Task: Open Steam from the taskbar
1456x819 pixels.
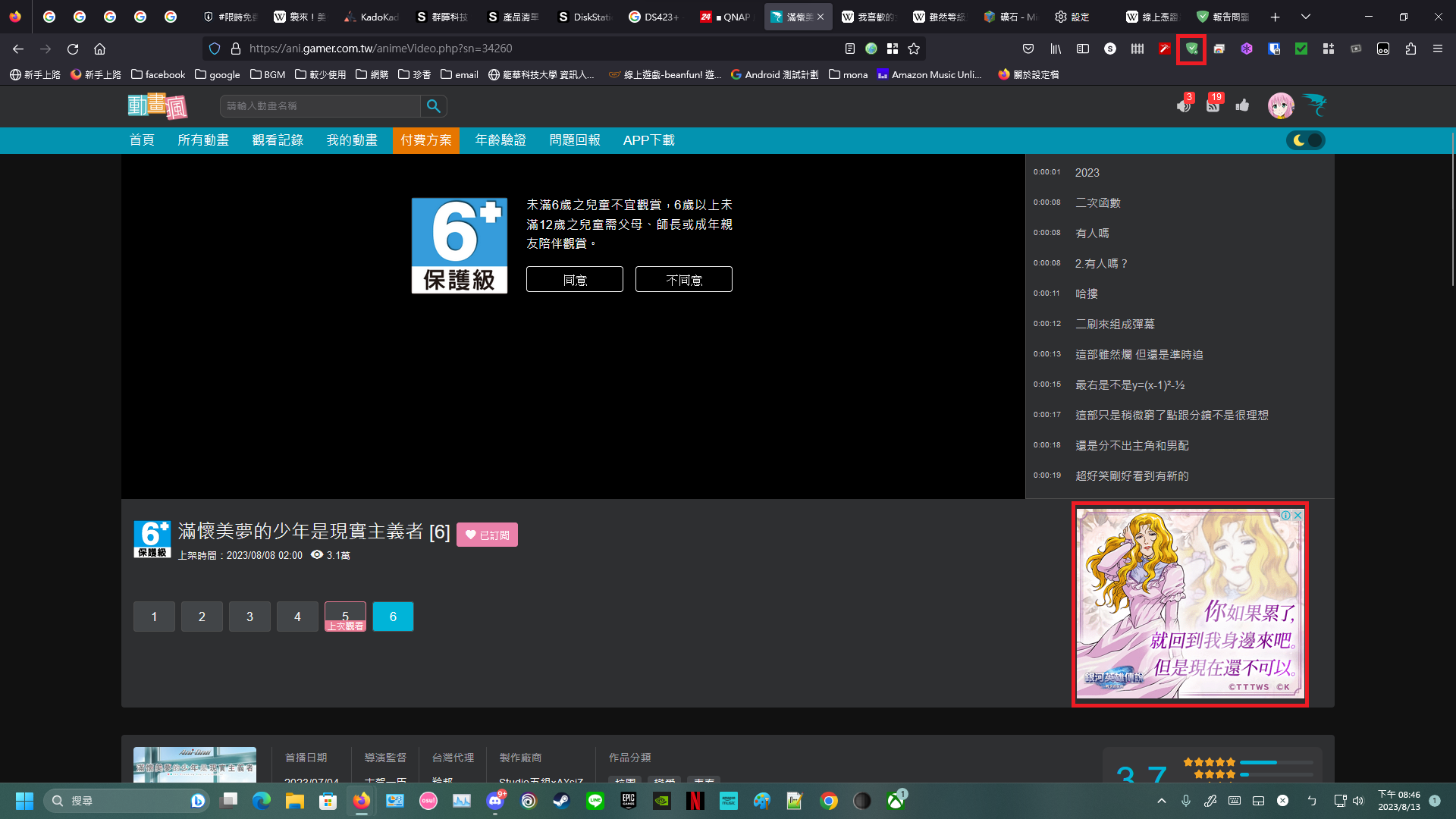Action: click(561, 801)
